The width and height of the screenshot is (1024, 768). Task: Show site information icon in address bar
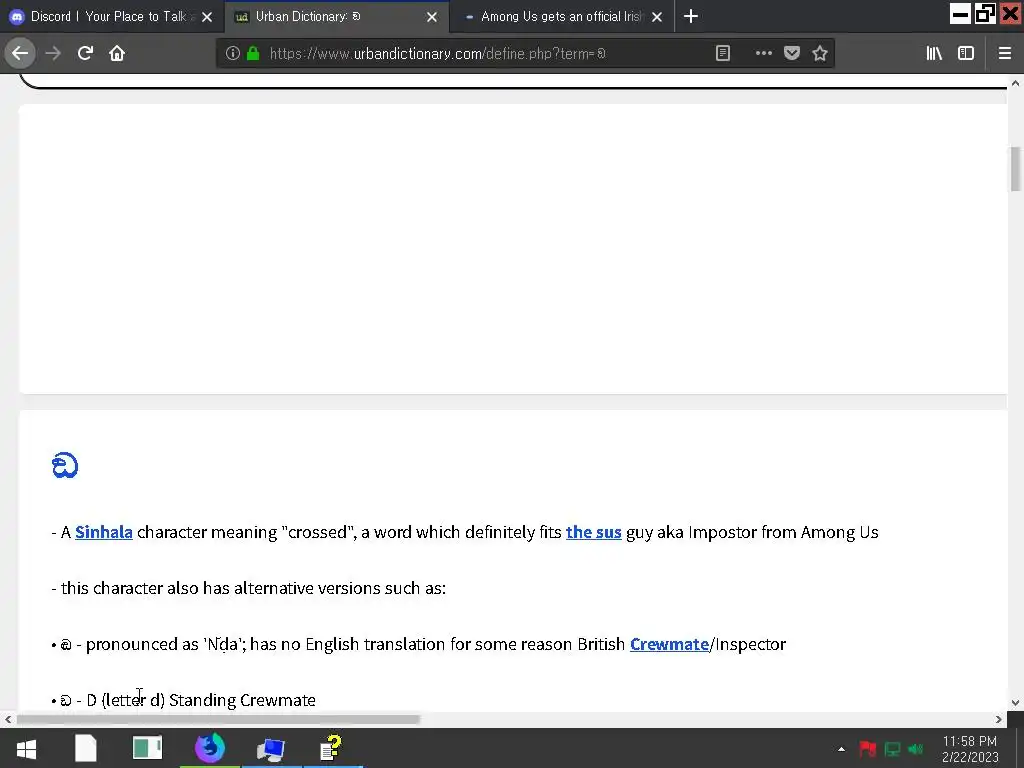click(232, 54)
